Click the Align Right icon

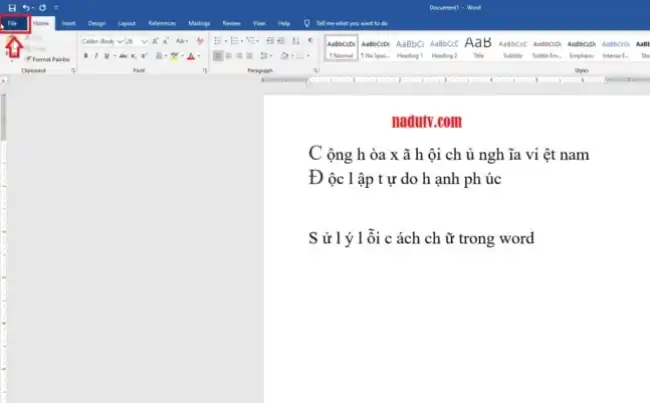(x=239, y=56)
